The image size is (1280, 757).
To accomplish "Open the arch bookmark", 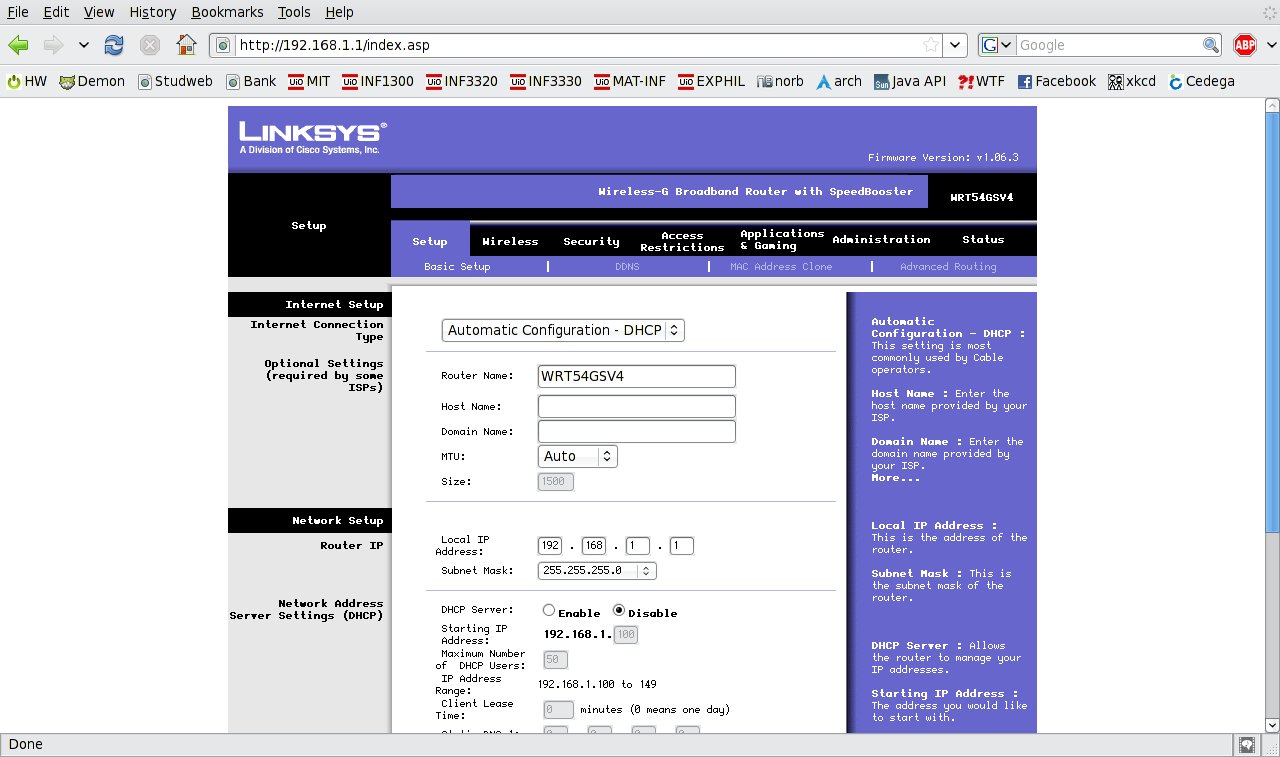I will 838,81.
